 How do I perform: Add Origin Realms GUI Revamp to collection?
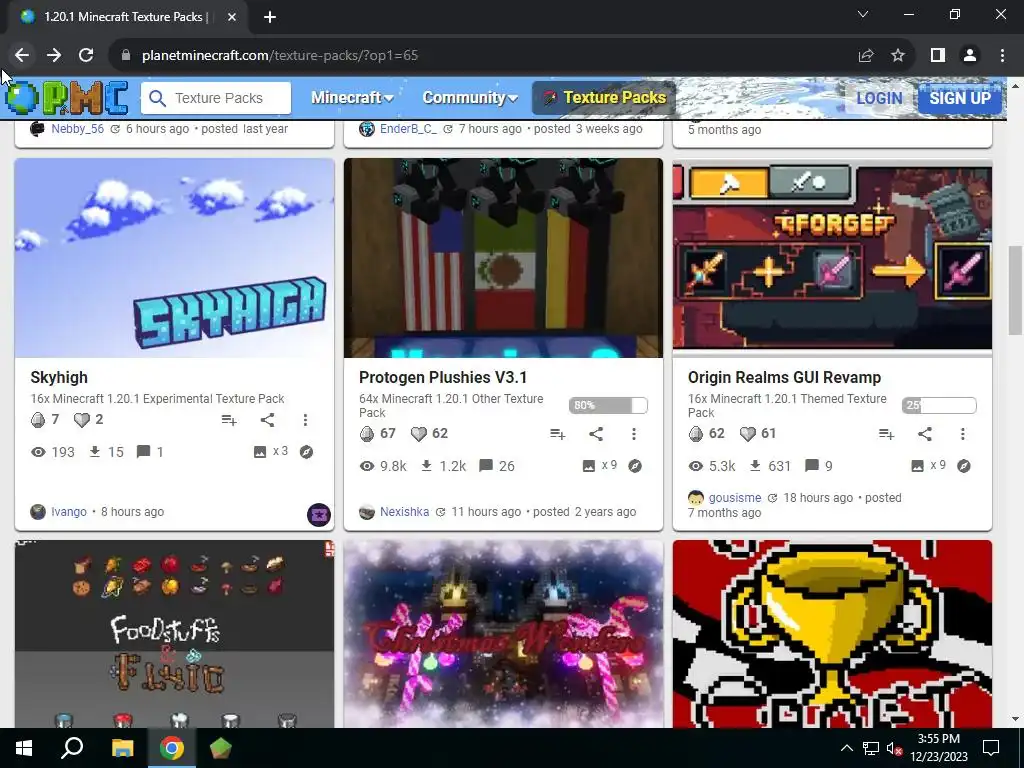pyautogui.click(x=886, y=434)
